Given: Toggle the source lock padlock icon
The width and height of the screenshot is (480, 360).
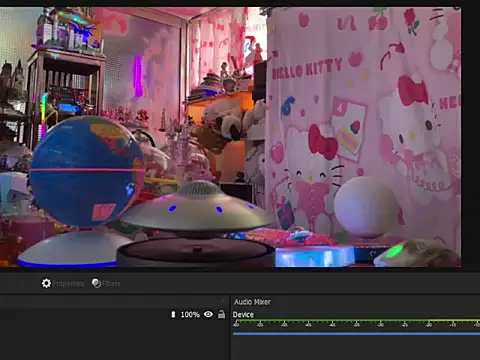Looking at the screenshot, I should [x=221, y=314].
